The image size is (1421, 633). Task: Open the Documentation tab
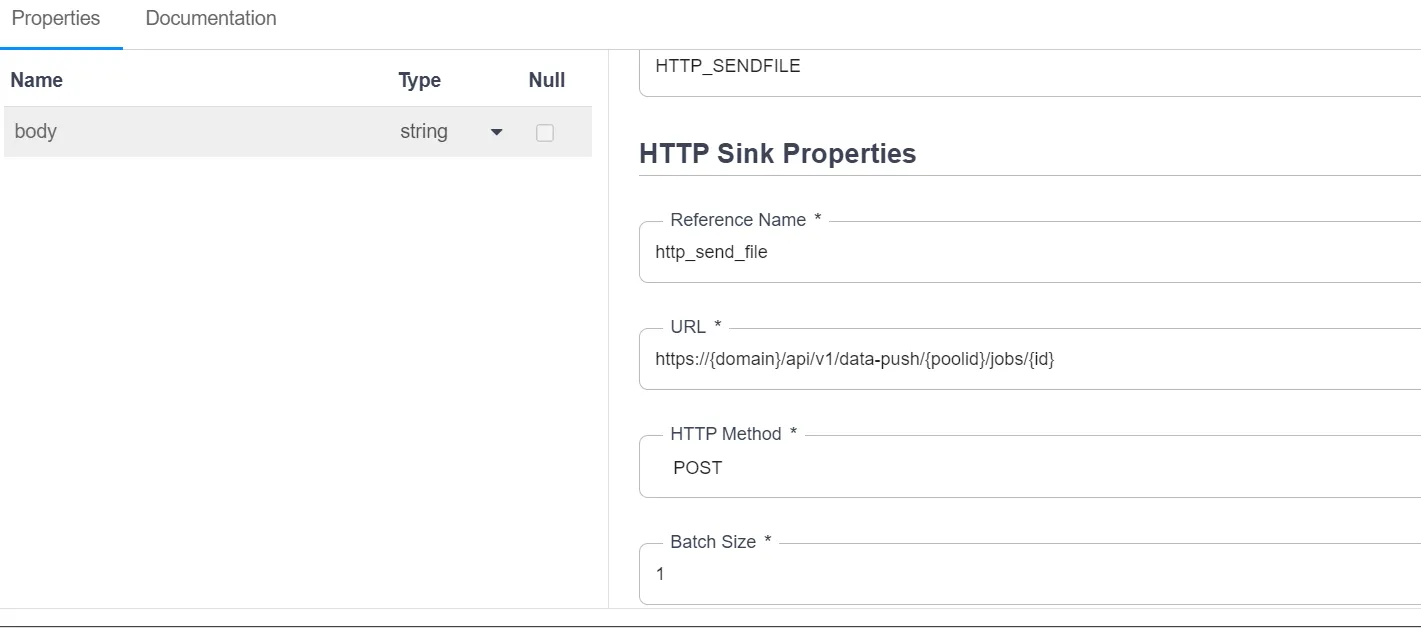coord(211,19)
